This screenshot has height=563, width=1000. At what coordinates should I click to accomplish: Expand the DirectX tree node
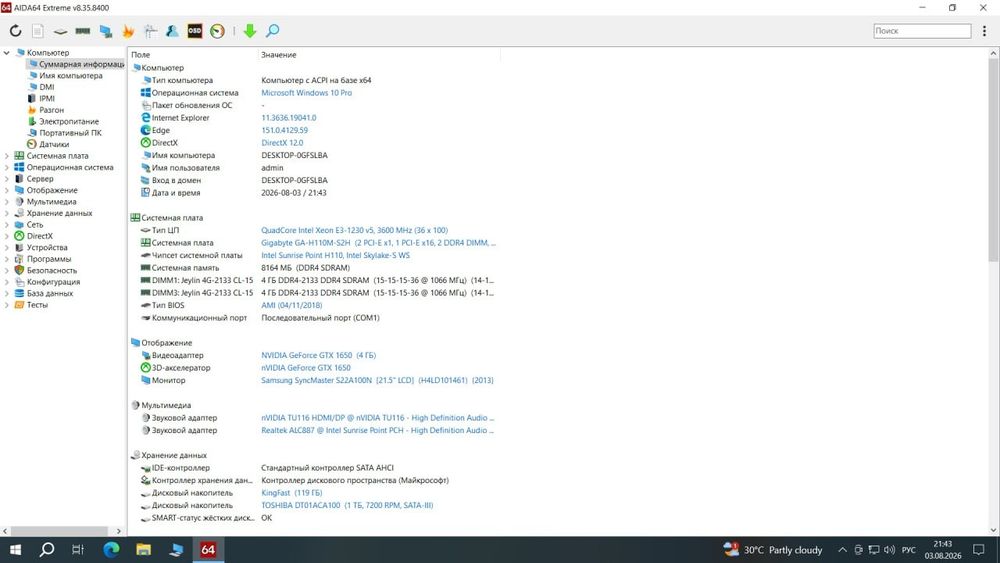tap(6, 236)
